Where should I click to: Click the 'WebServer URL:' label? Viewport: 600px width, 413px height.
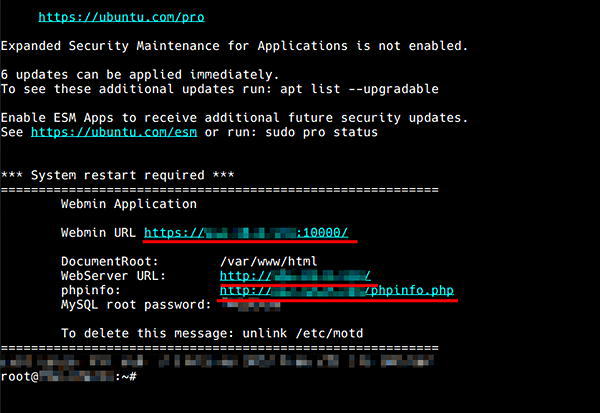pyautogui.click(x=113, y=276)
